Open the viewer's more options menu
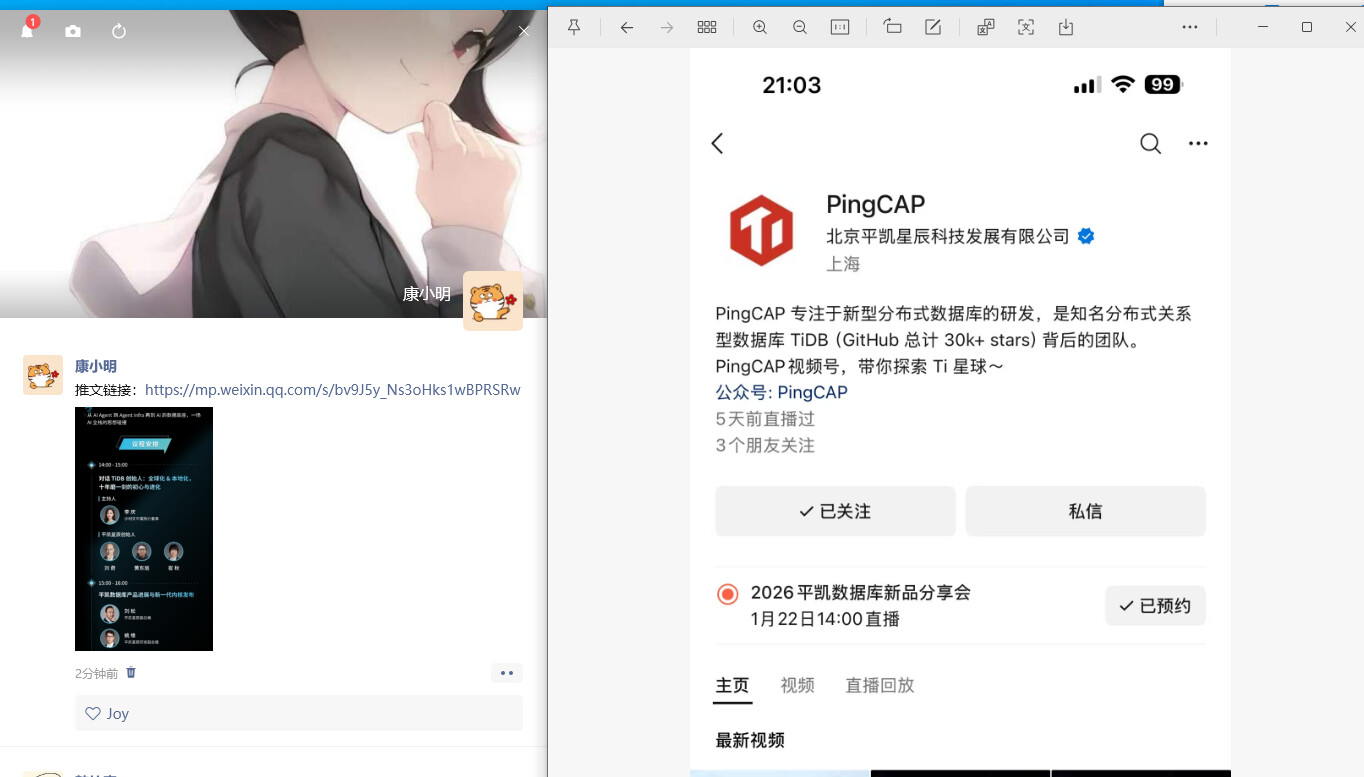The height and width of the screenshot is (777, 1364). [1190, 27]
